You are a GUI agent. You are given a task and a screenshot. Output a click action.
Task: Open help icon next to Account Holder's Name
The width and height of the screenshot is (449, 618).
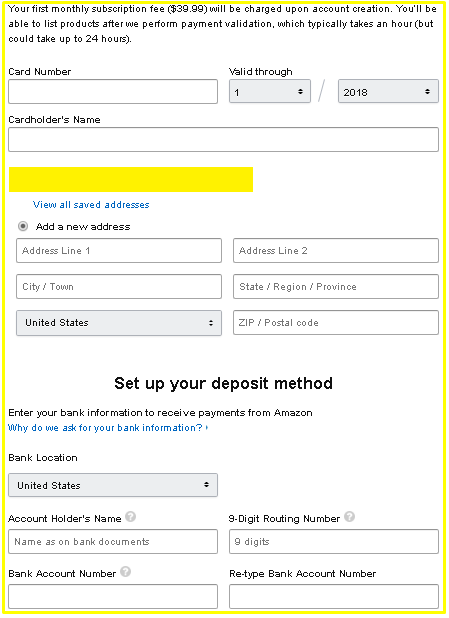[x=130, y=516]
